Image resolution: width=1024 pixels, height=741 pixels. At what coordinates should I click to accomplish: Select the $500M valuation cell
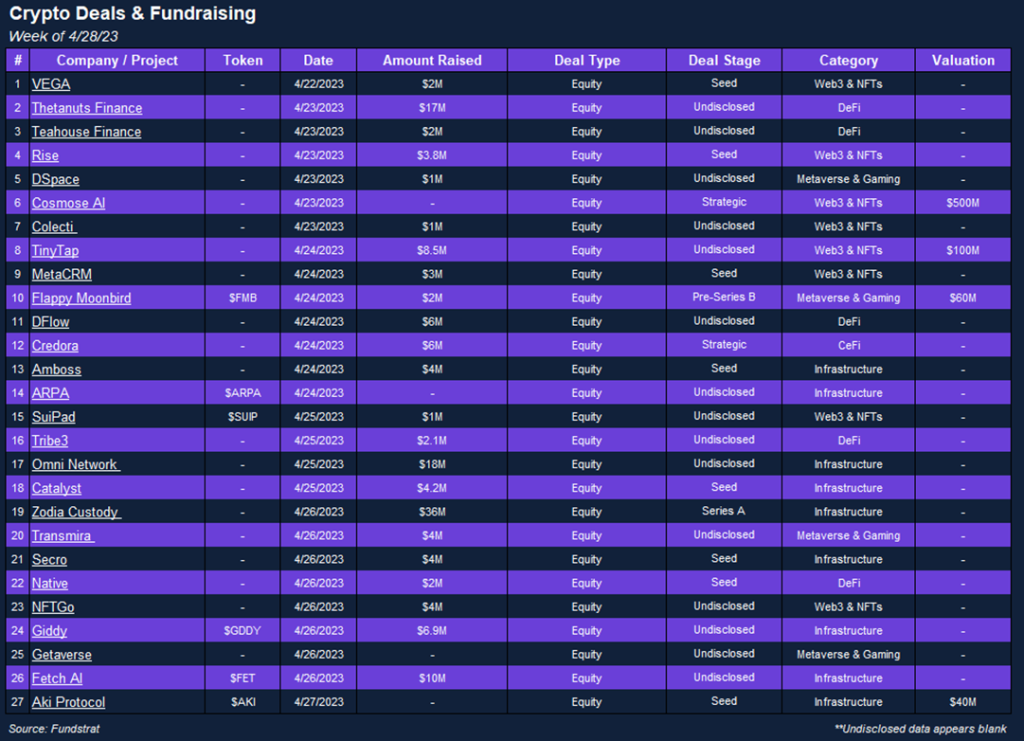tap(963, 203)
